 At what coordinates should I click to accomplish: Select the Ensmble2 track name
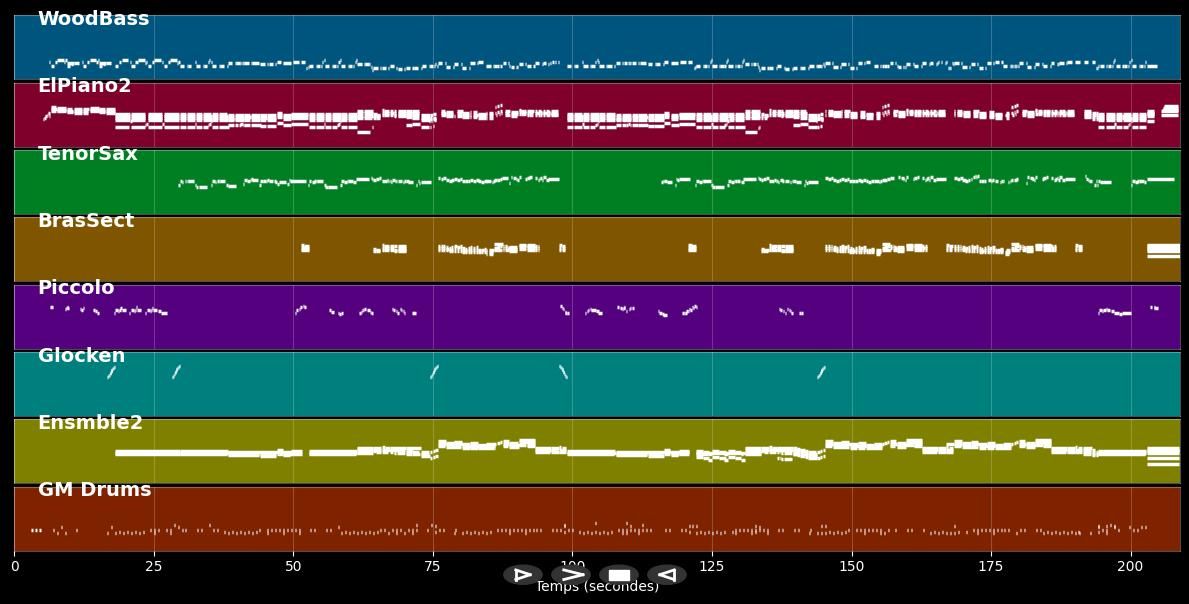click(90, 423)
